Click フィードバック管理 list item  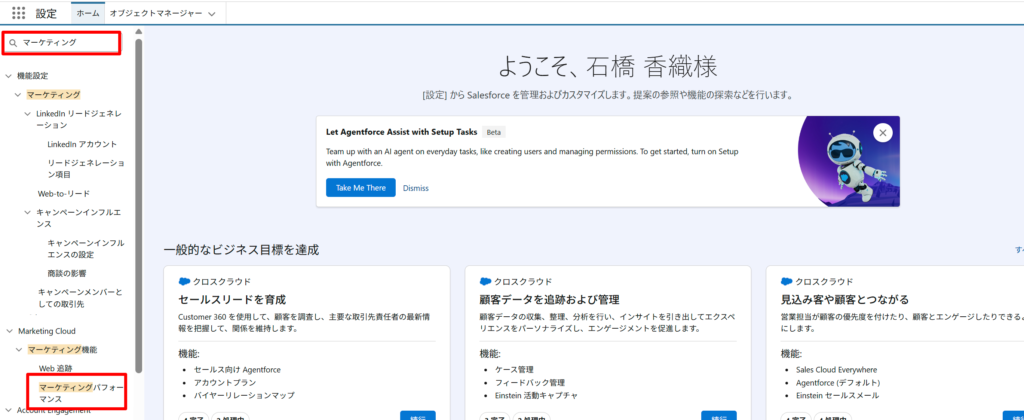click(530, 383)
